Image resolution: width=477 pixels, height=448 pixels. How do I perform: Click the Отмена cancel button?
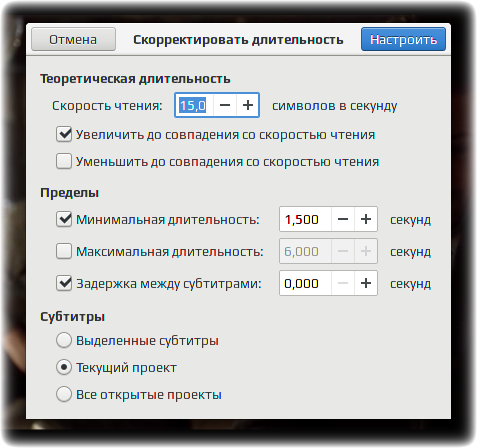73,39
